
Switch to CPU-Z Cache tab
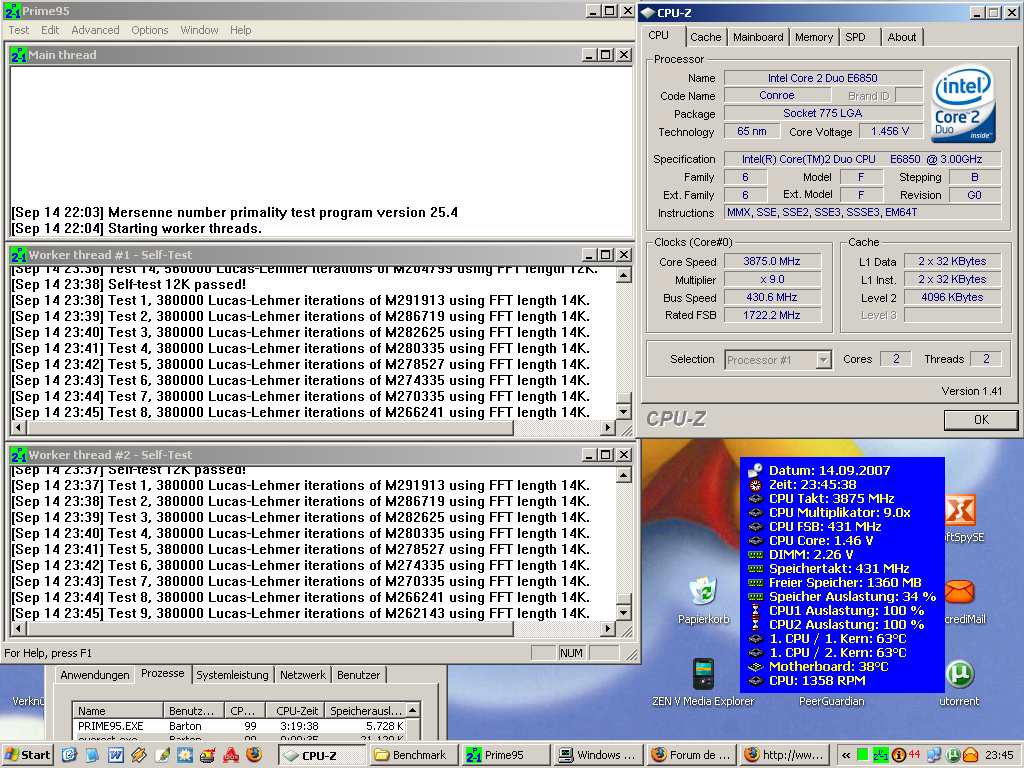tap(705, 37)
